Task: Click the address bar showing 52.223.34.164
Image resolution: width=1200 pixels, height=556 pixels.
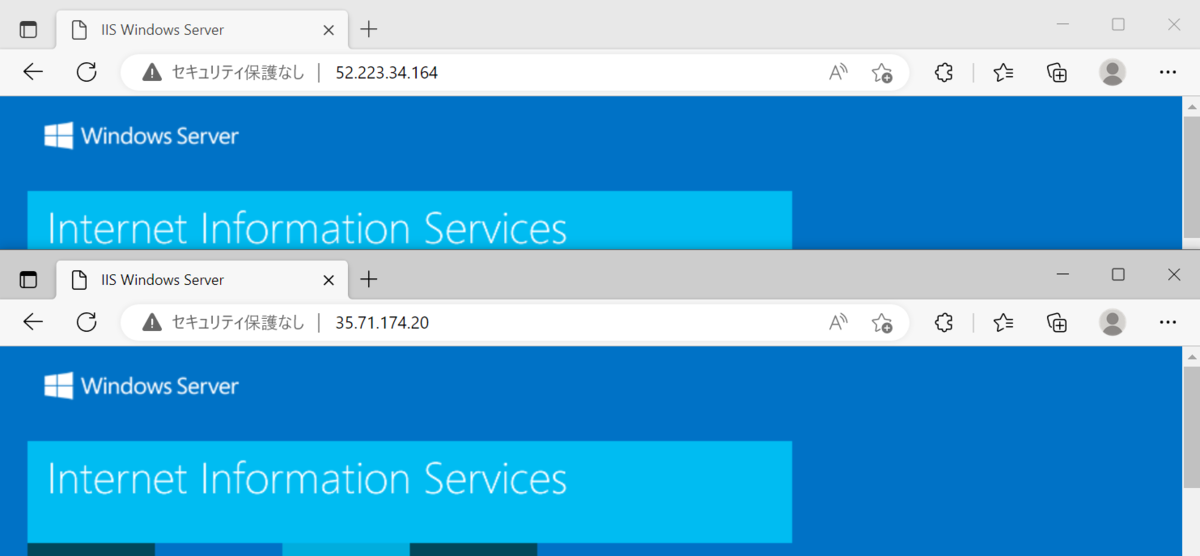Action: coord(515,72)
